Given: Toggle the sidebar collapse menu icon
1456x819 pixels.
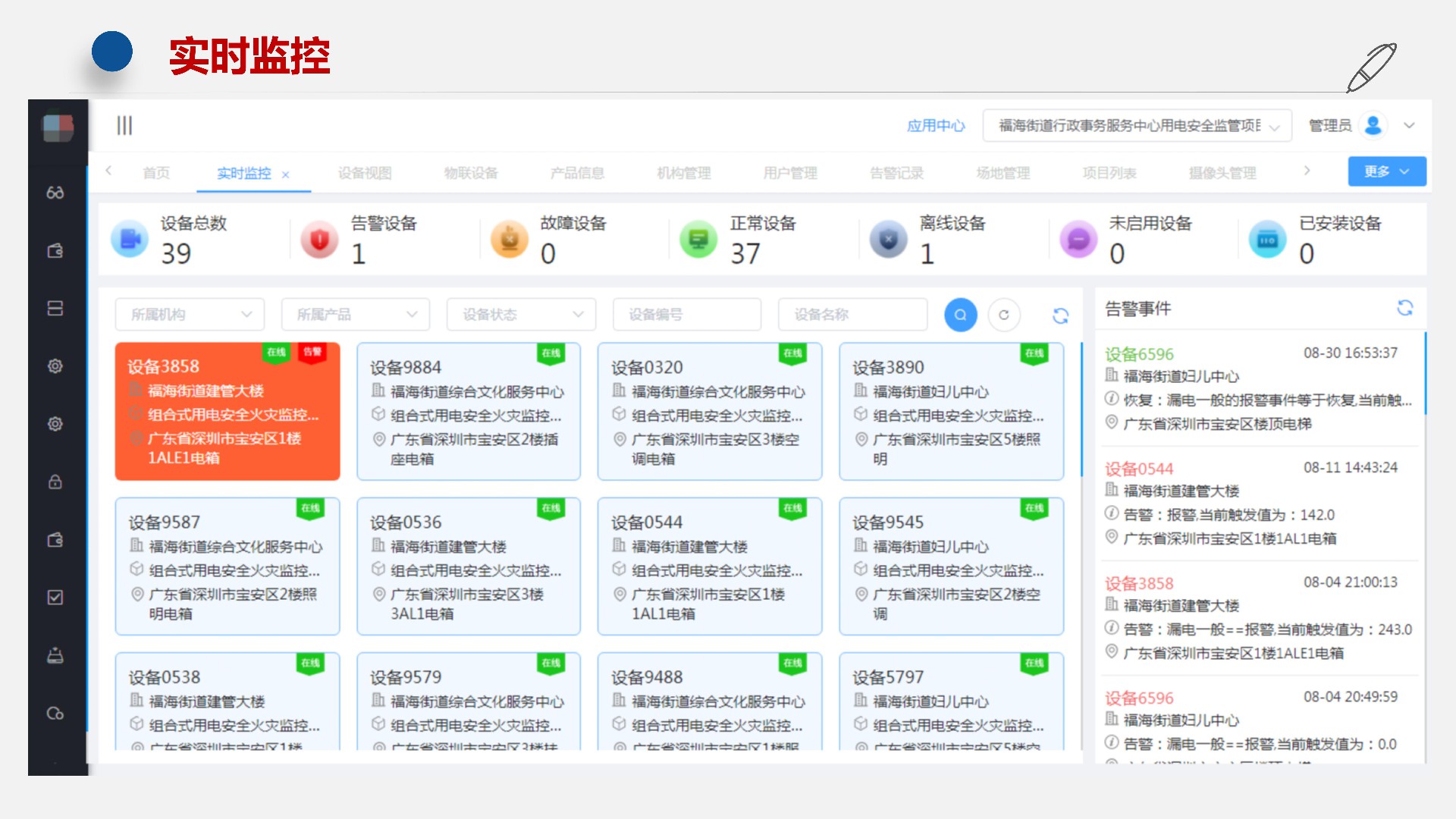Looking at the screenshot, I should 124,125.
